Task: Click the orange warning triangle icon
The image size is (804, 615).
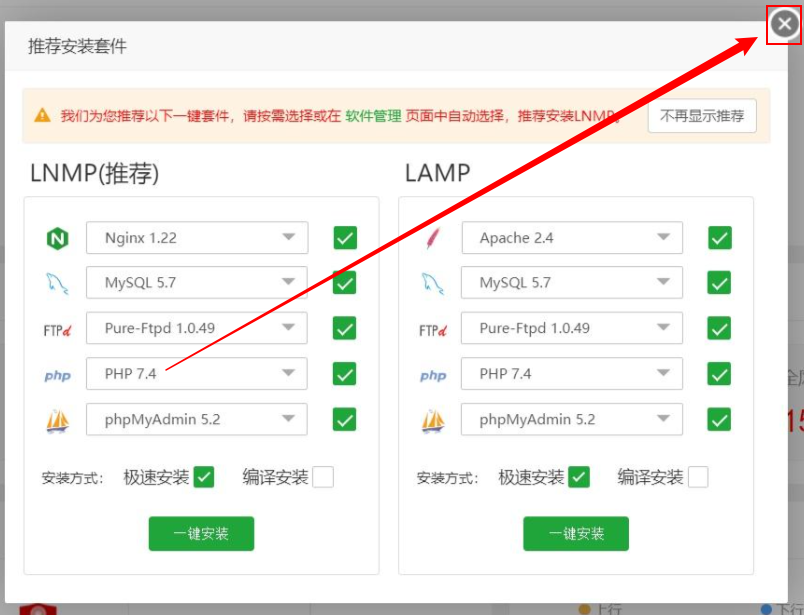Action: pos(42,116)
